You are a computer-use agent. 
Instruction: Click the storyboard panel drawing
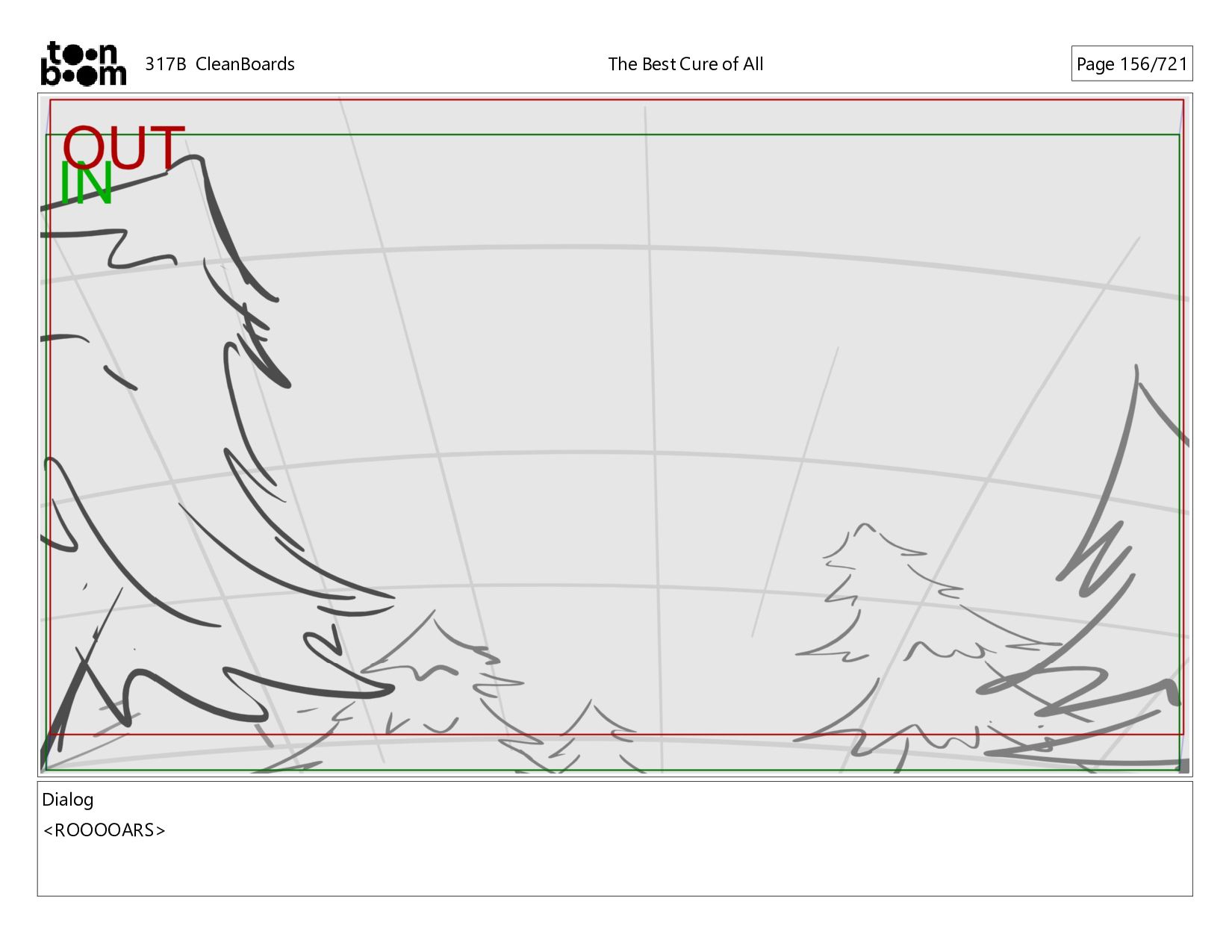pyautogui.click(x=615, y=435)
